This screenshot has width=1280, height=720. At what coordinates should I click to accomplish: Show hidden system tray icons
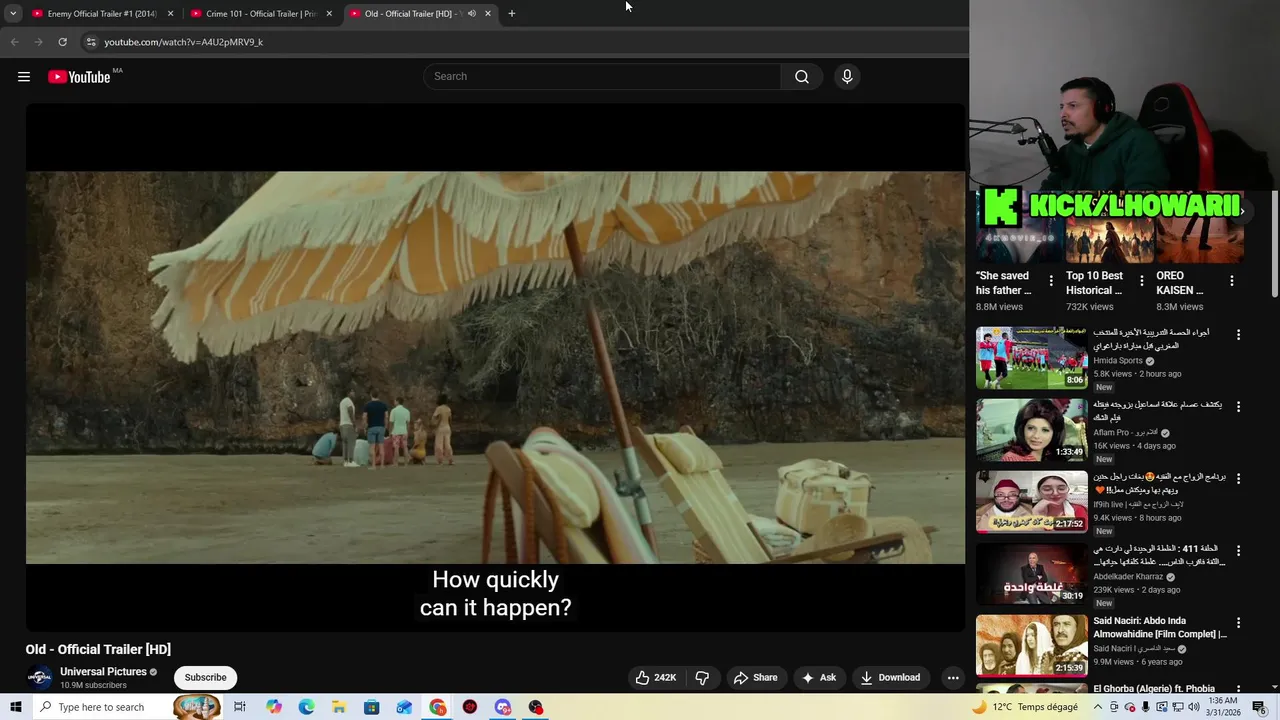pos(1098,707)
